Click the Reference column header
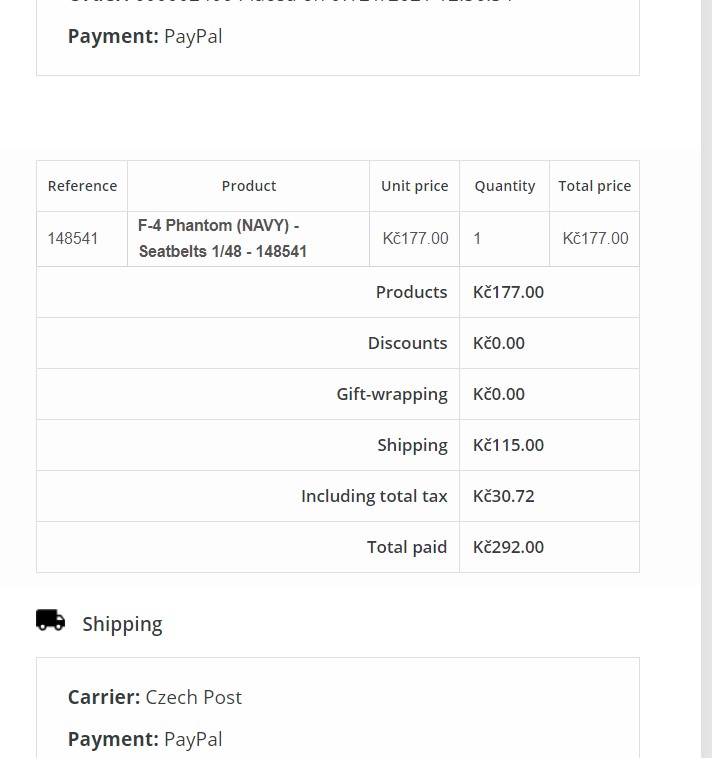 coord(82,186)
